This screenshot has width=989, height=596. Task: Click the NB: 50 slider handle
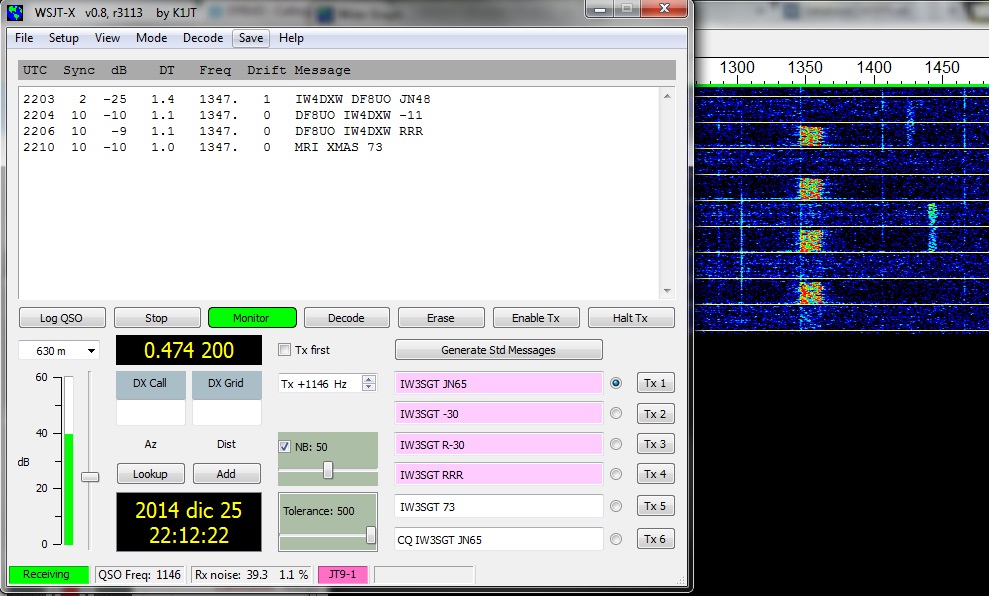click(328, 470)
